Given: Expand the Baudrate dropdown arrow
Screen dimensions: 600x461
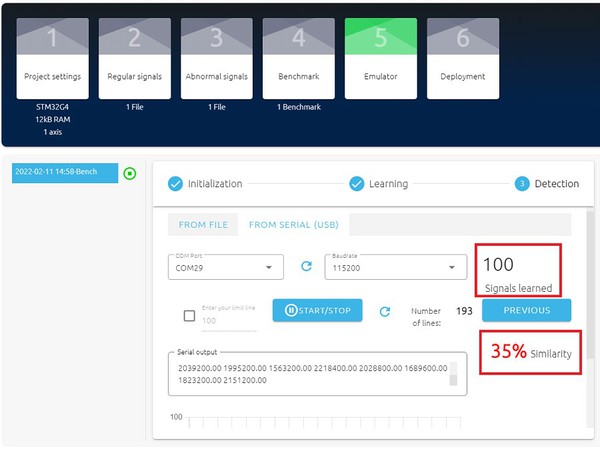Looking at the screenshot, I should pyautogui.click(x=452, y=267).
